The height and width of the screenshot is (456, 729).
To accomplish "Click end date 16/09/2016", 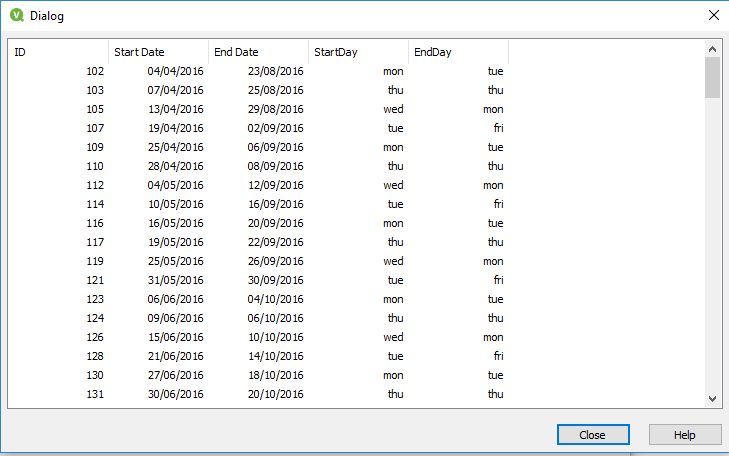I will (276, 204).
